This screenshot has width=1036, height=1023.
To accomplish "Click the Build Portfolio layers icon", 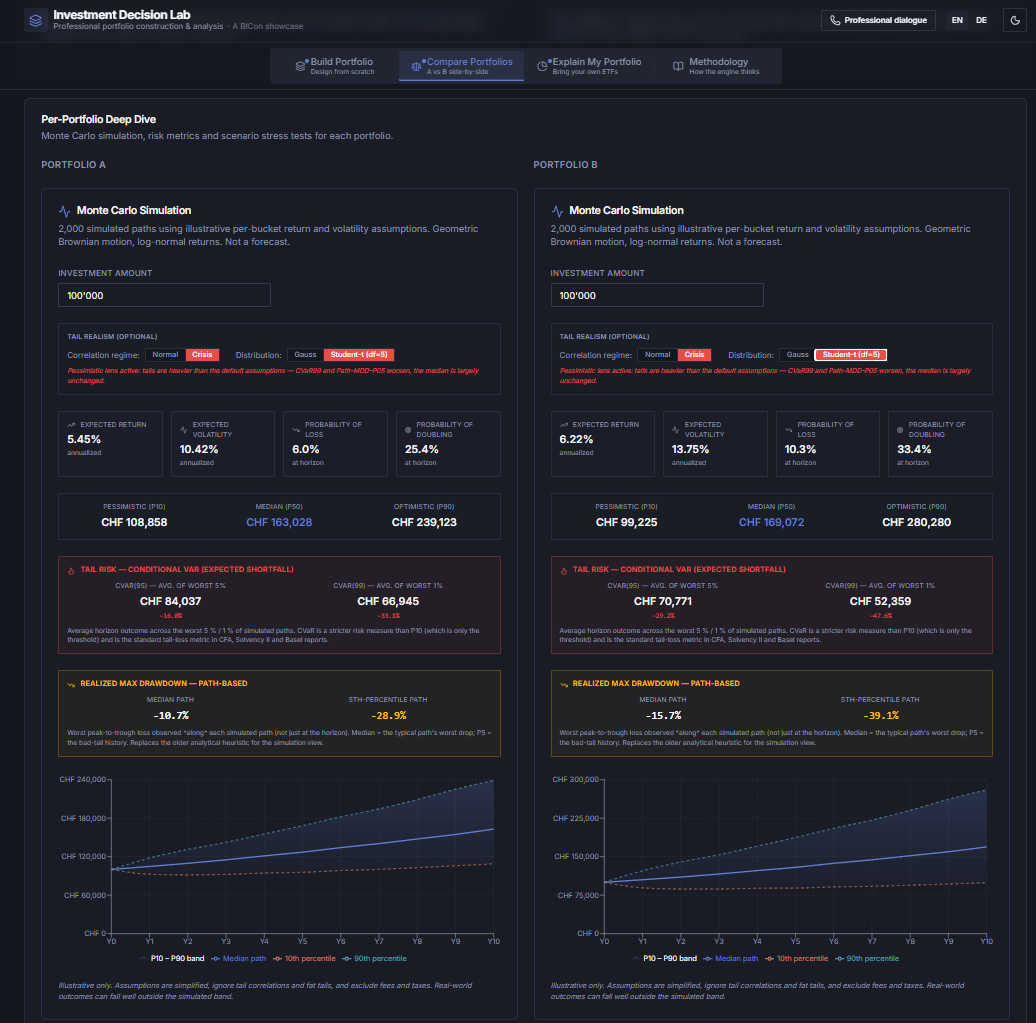I will (x=301, y=66).
